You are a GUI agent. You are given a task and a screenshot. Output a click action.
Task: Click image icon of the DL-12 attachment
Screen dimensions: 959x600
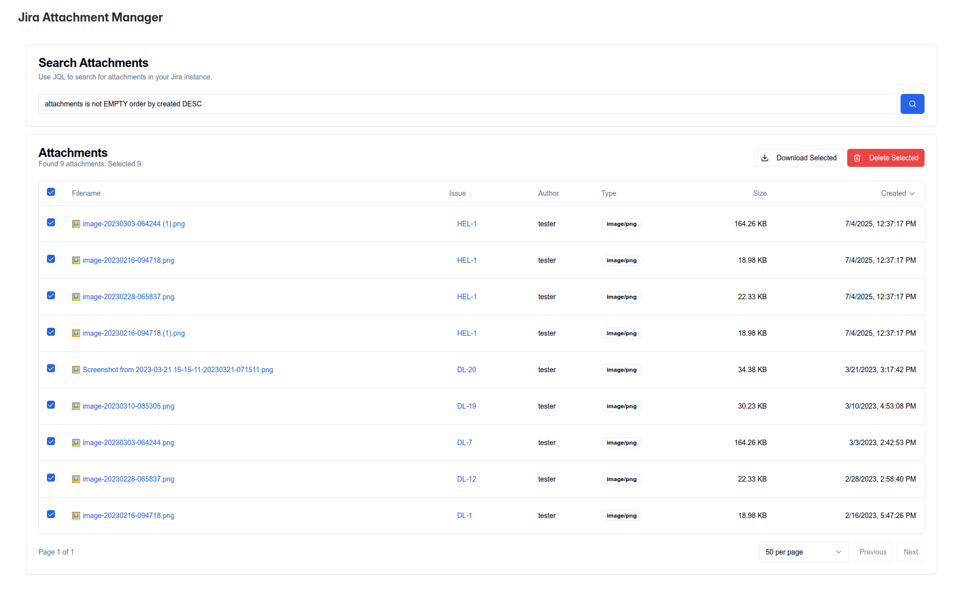(76, 479)
